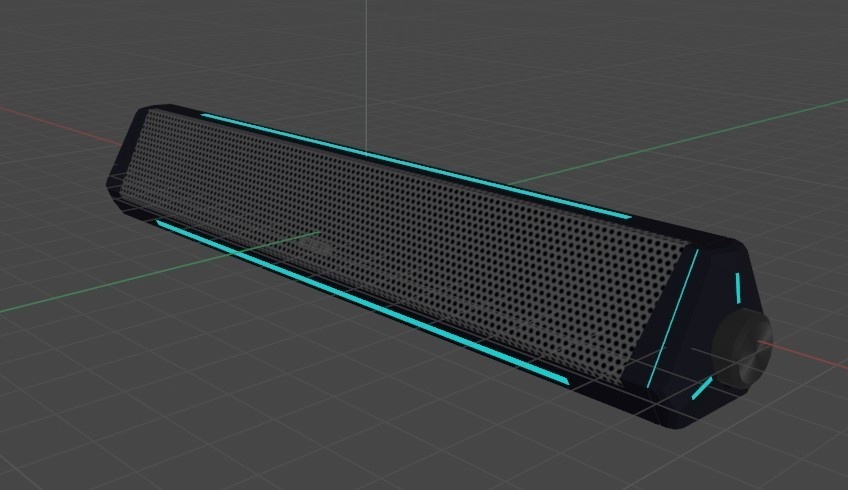Click the short cyan dash above the knob
Image resolution: width=848 pixels, height=490 pixels.
pyautogui.click(x=738, y=288)
